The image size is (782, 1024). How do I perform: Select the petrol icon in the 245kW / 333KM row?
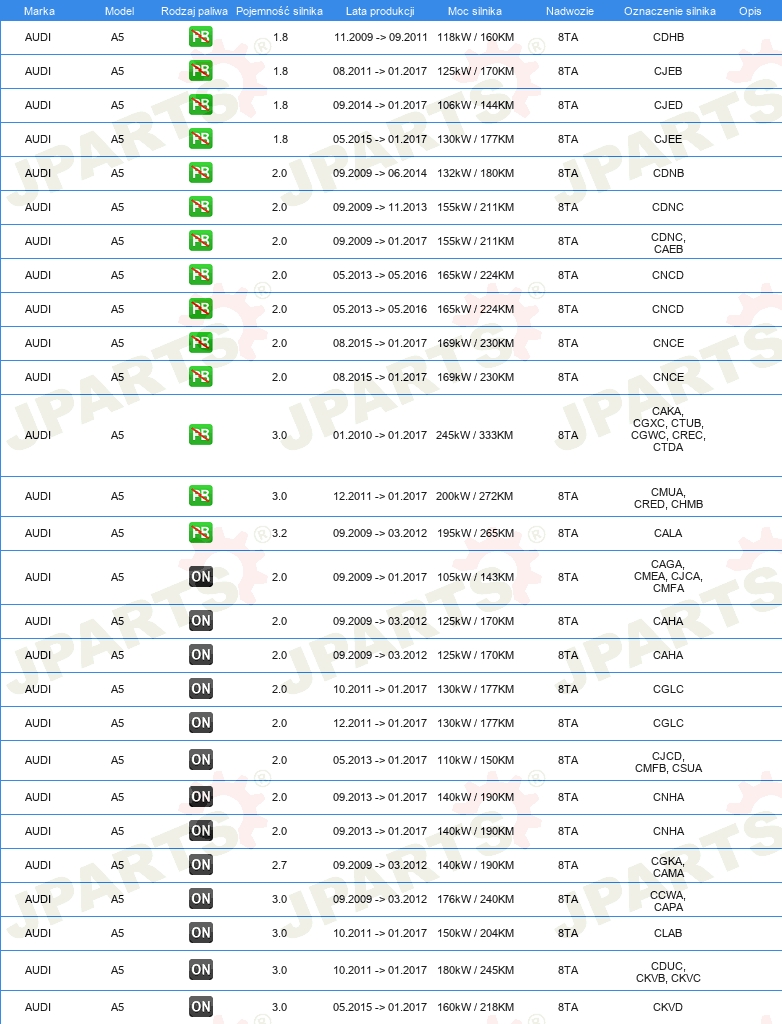pos(201,435)
